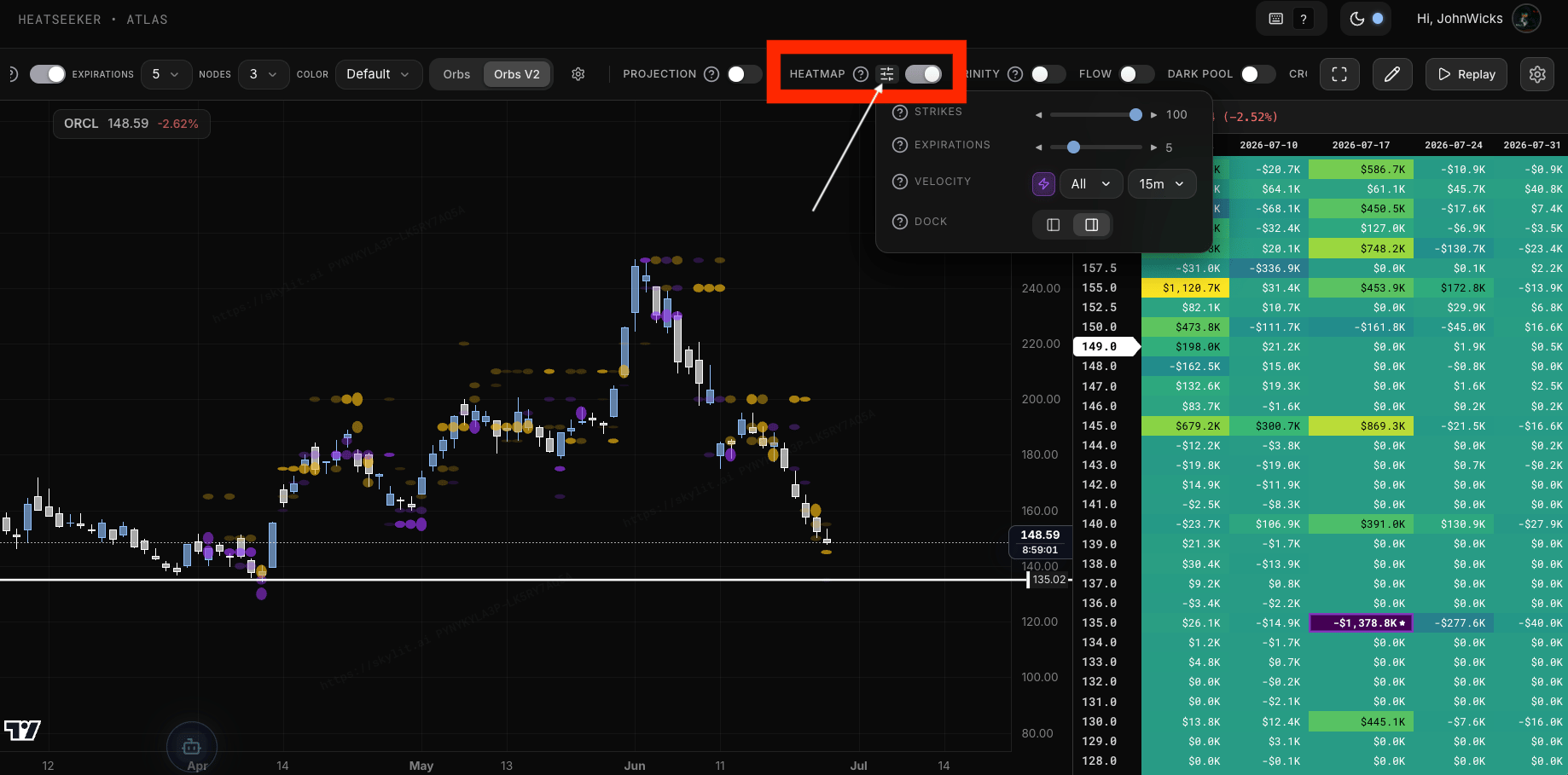Viewport: 1568px width, 775px height.
Task: Open the Heatmap settings sliders icon
Action: point(887,74)
